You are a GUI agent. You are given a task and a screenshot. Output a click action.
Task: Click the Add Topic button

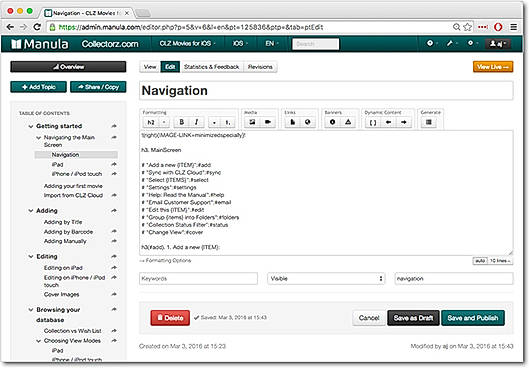point(38,87)
